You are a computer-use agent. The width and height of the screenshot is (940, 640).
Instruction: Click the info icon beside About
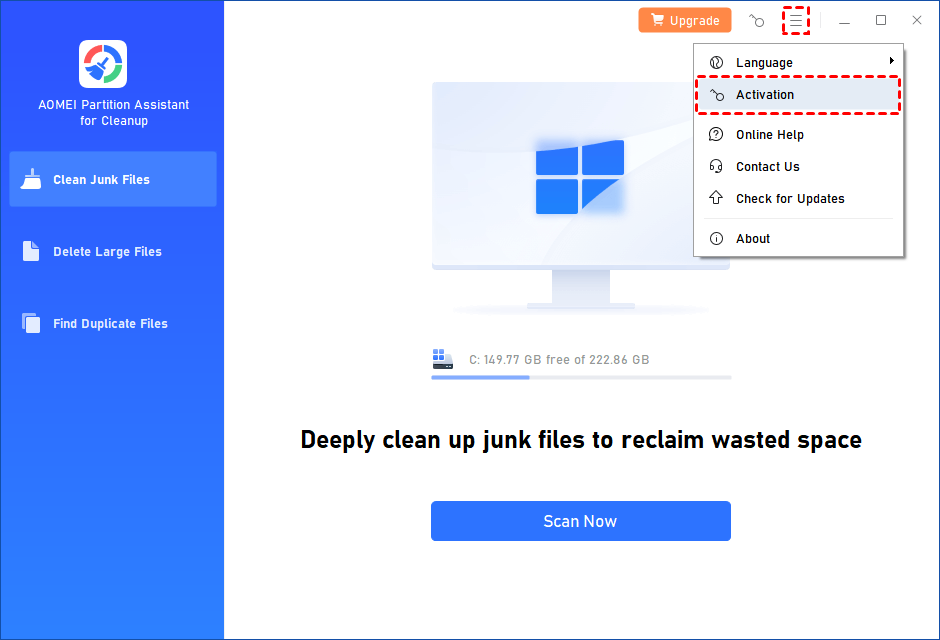tap(716, 239)
